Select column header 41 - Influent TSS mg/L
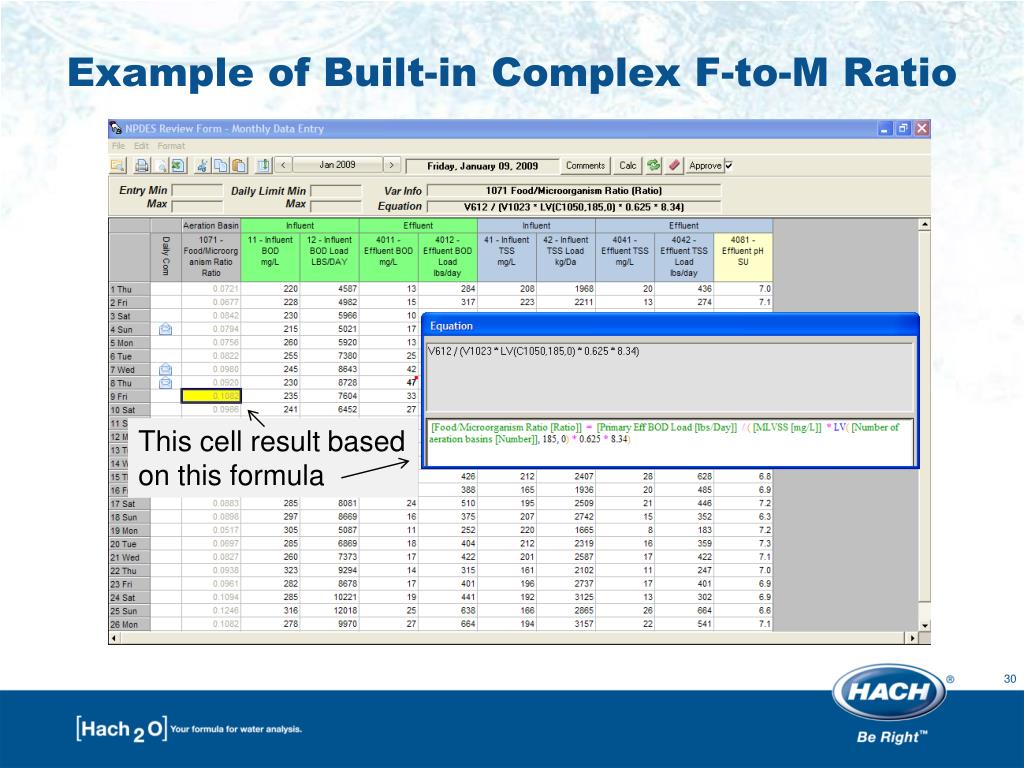Image resolution: width=1024 pixels, height=768 pixels. pos(507,257)
